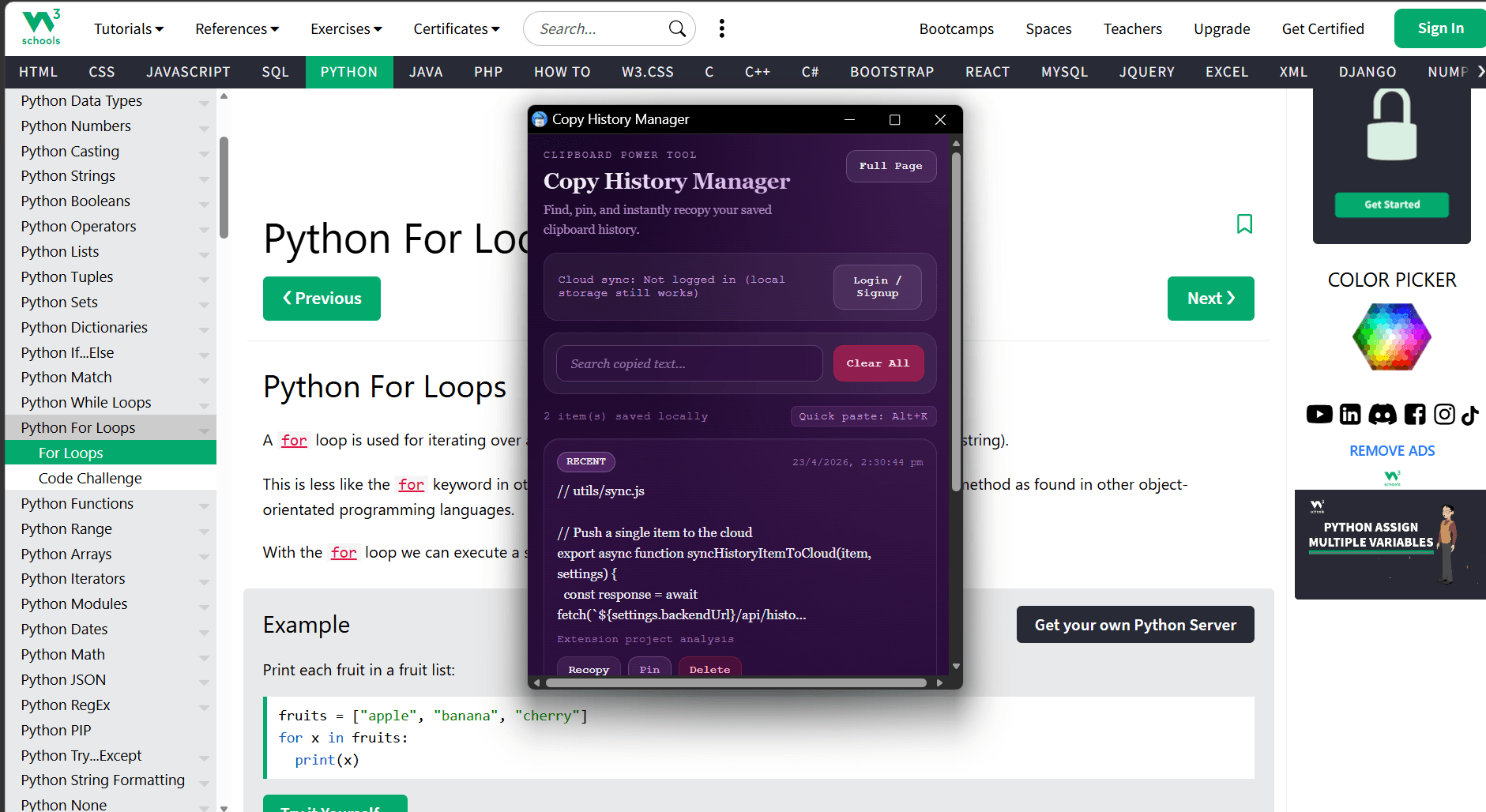Open the Certificates dropdown
Viewport: 1486px width, 812px height.
457,28
